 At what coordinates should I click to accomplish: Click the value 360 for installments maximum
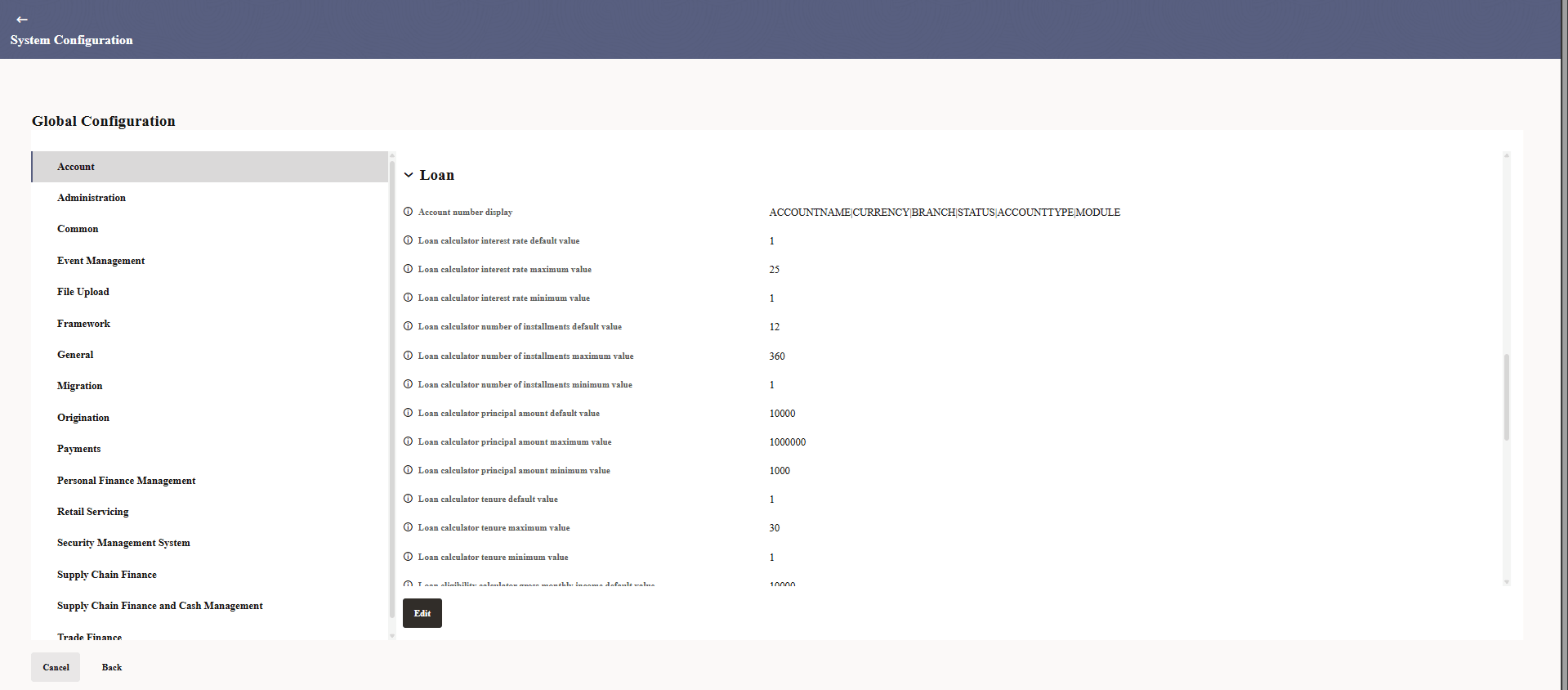[x=777, y=356]
